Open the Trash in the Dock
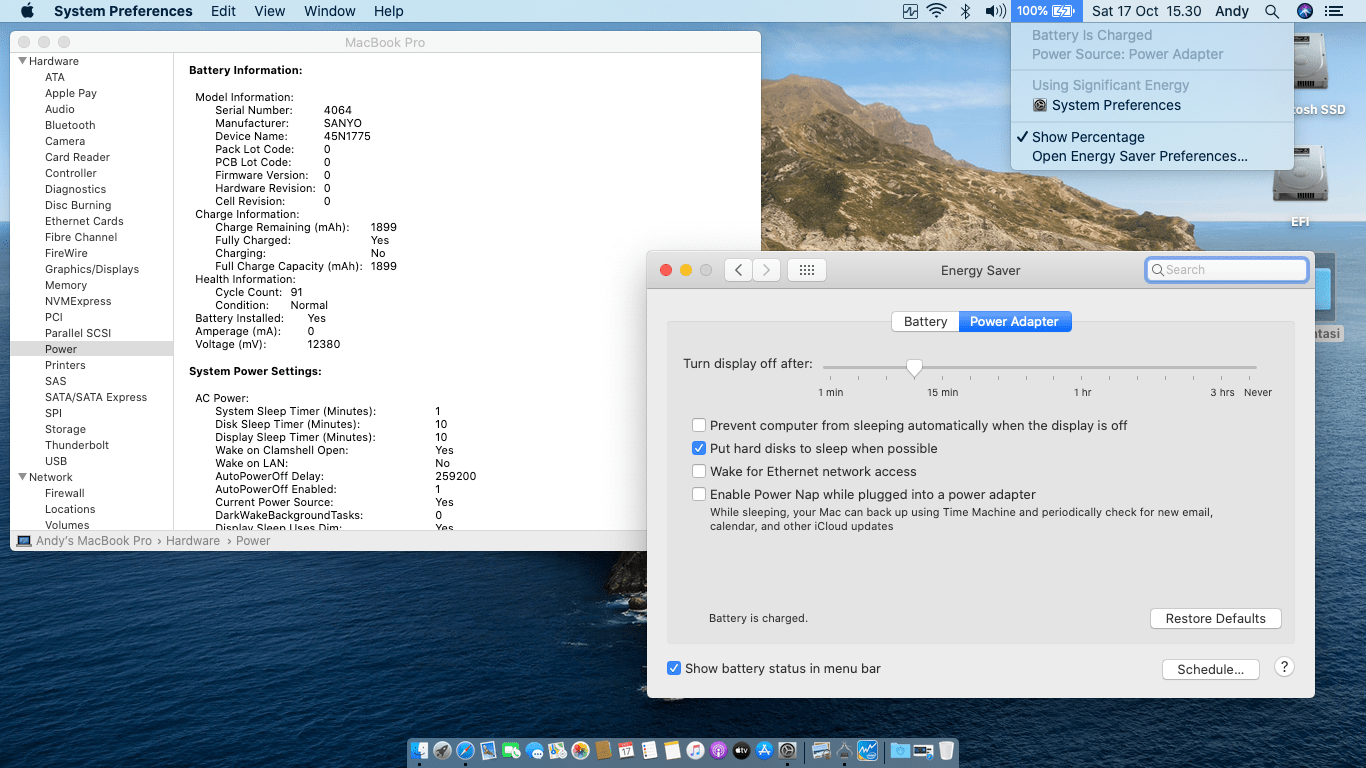The width and height of the screenshot is (1366, 768). coord(946,750)
